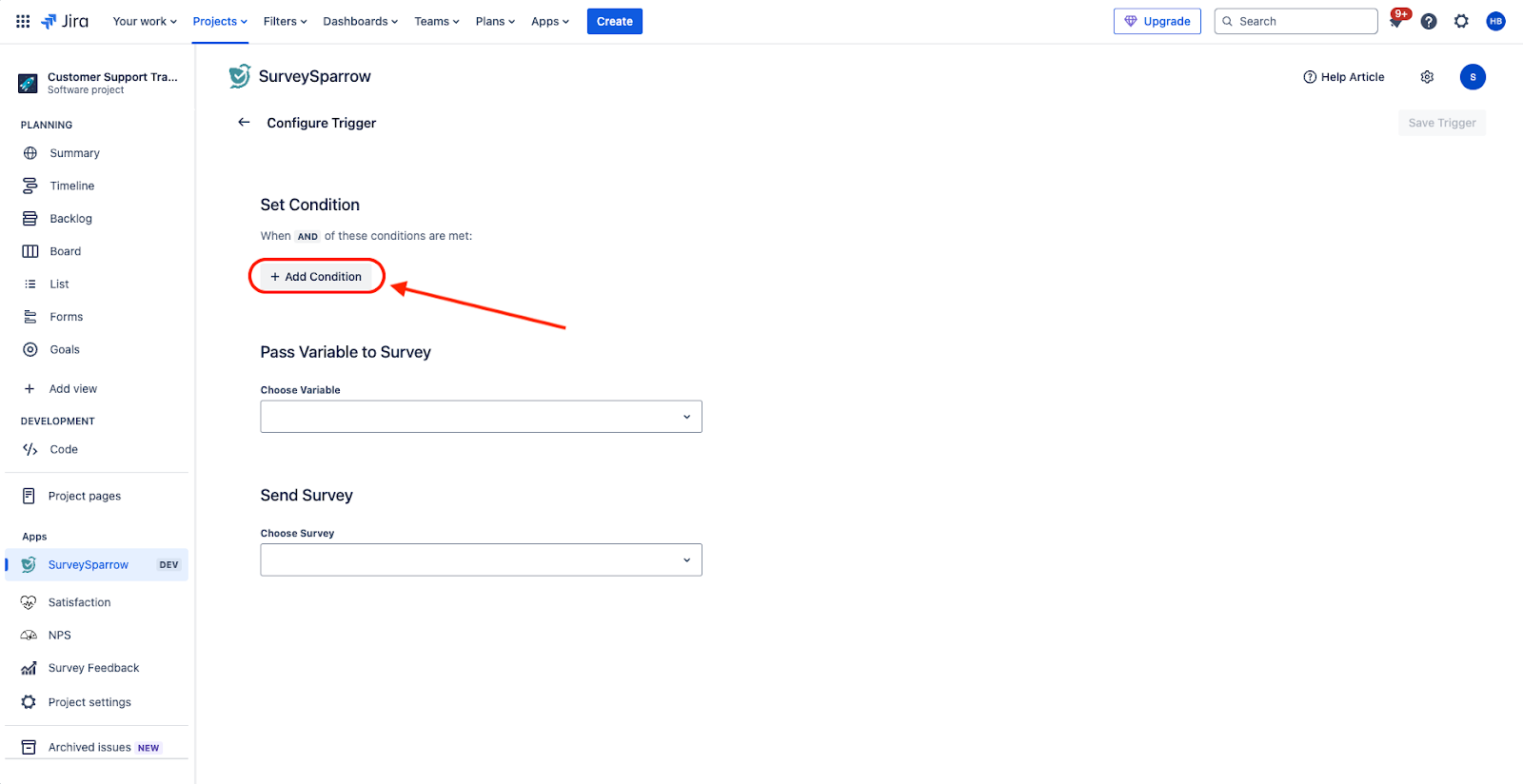
Task: Click the Add Condition button
Action: (x=316, y=277)
